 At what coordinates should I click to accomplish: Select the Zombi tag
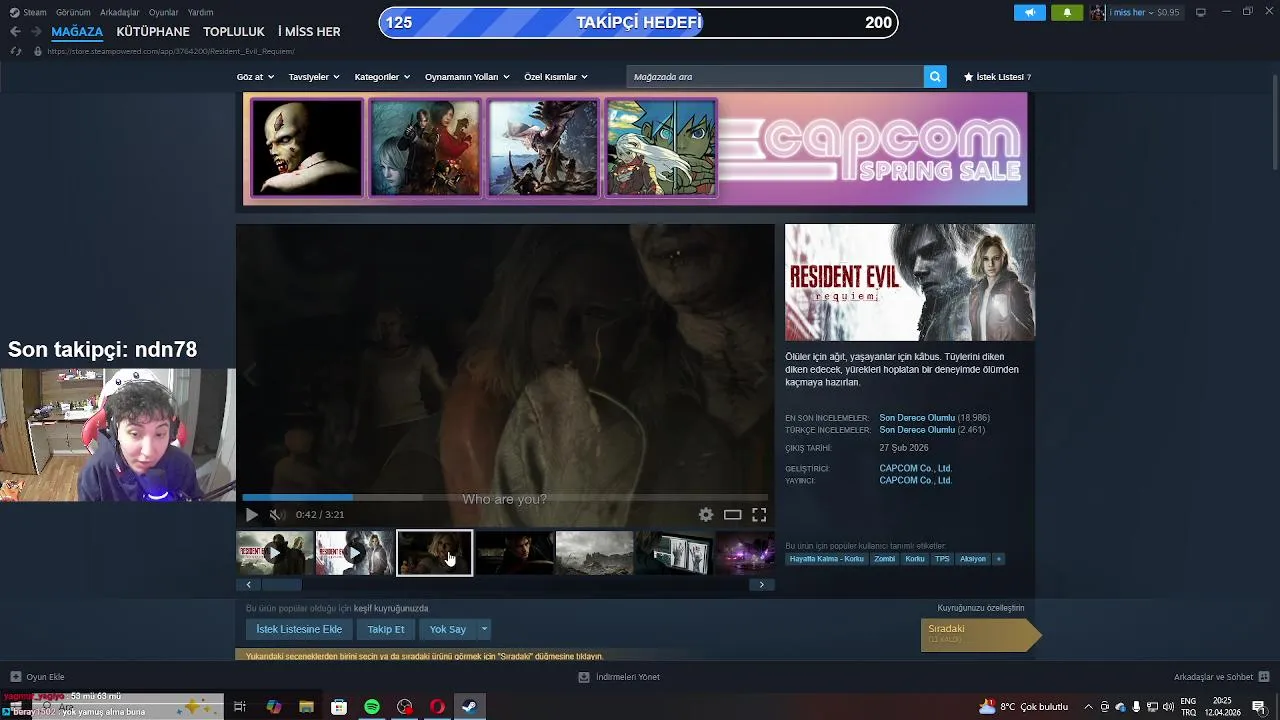coord(884,559)
